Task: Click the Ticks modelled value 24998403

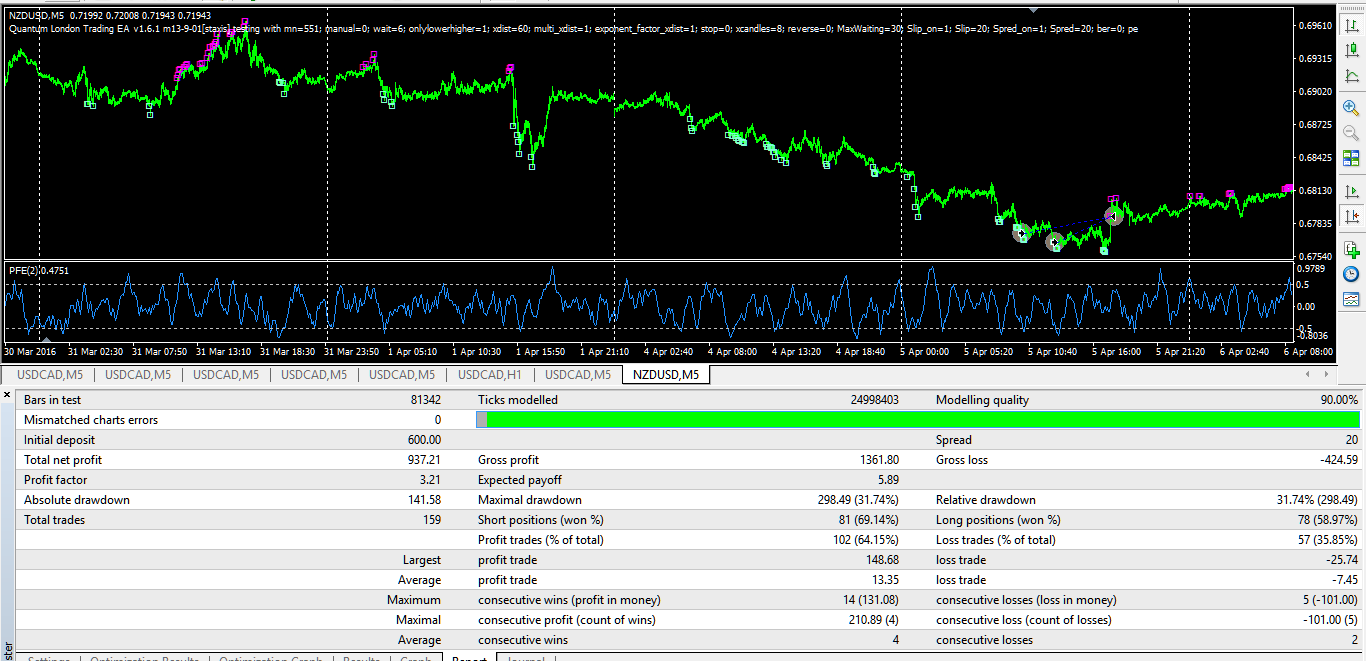Action: point(874,400)
